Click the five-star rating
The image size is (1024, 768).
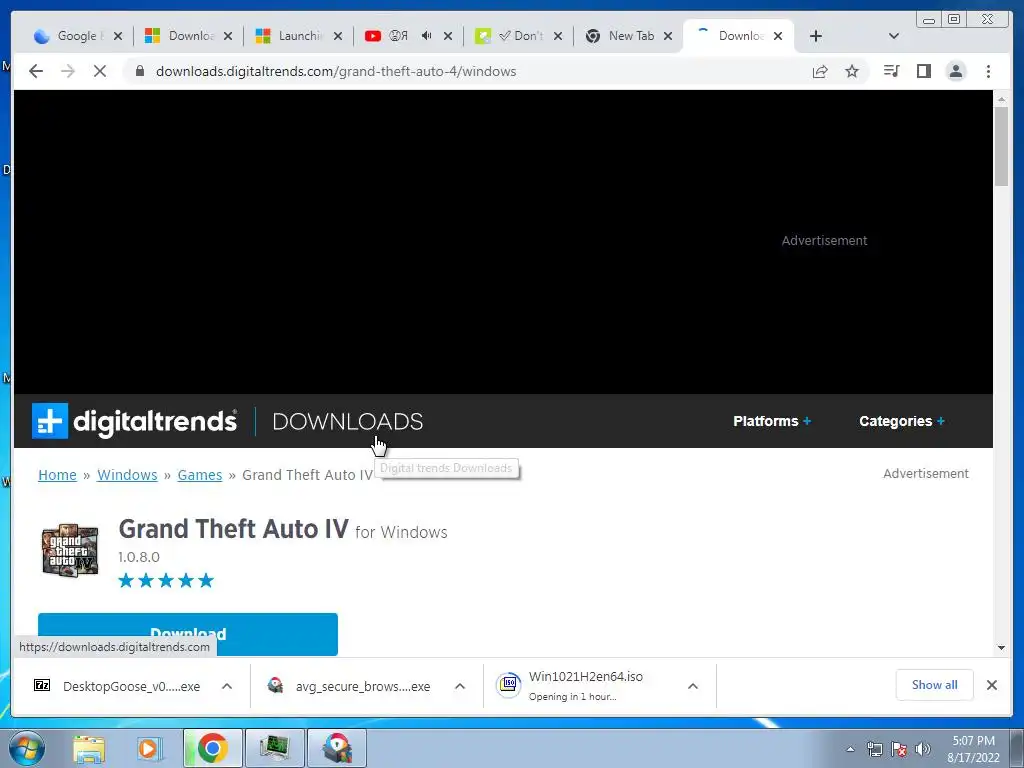click(166, 581)
